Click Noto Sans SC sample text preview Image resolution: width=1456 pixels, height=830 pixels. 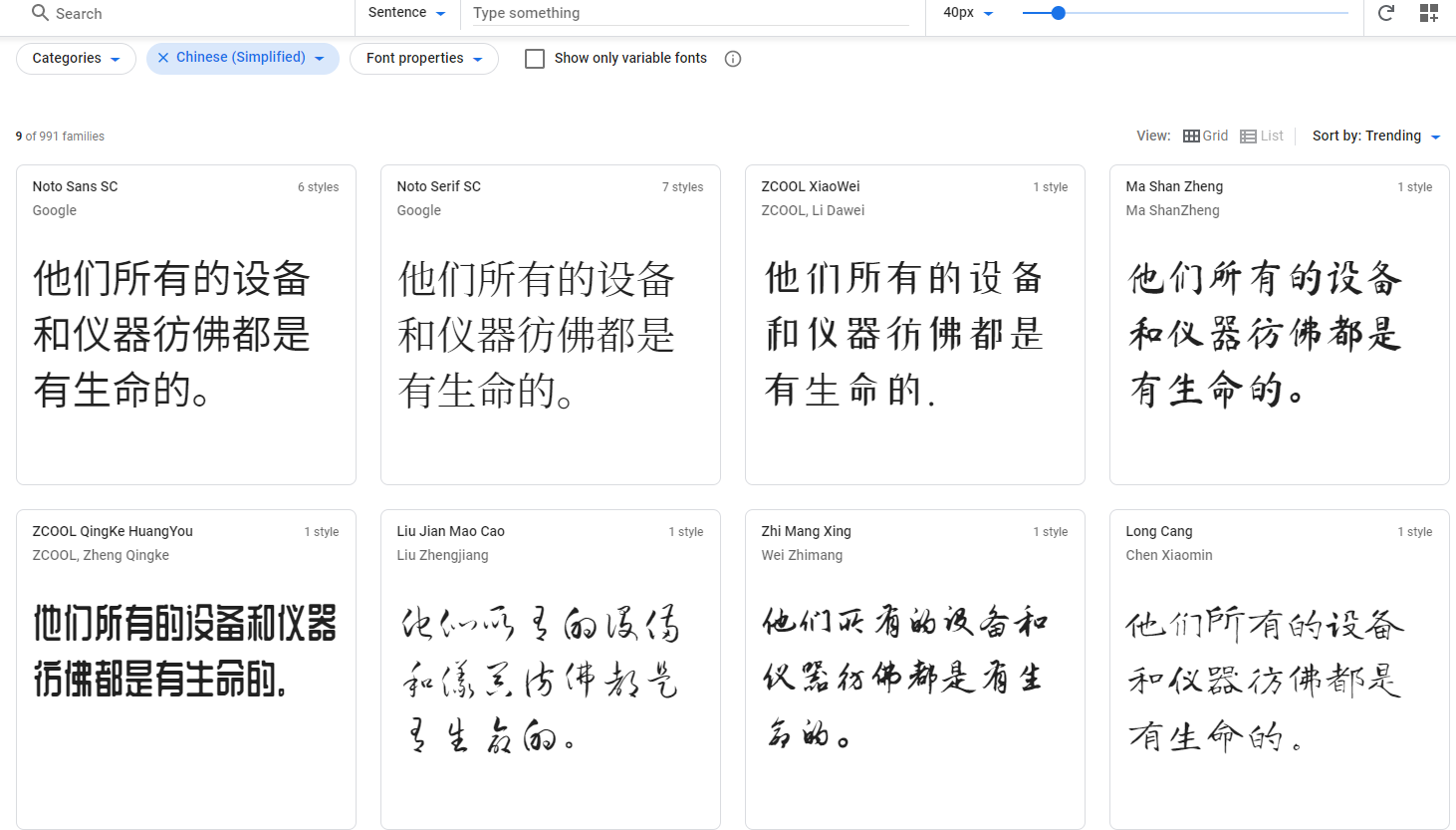pyautogui.click(x=172, y=335)
